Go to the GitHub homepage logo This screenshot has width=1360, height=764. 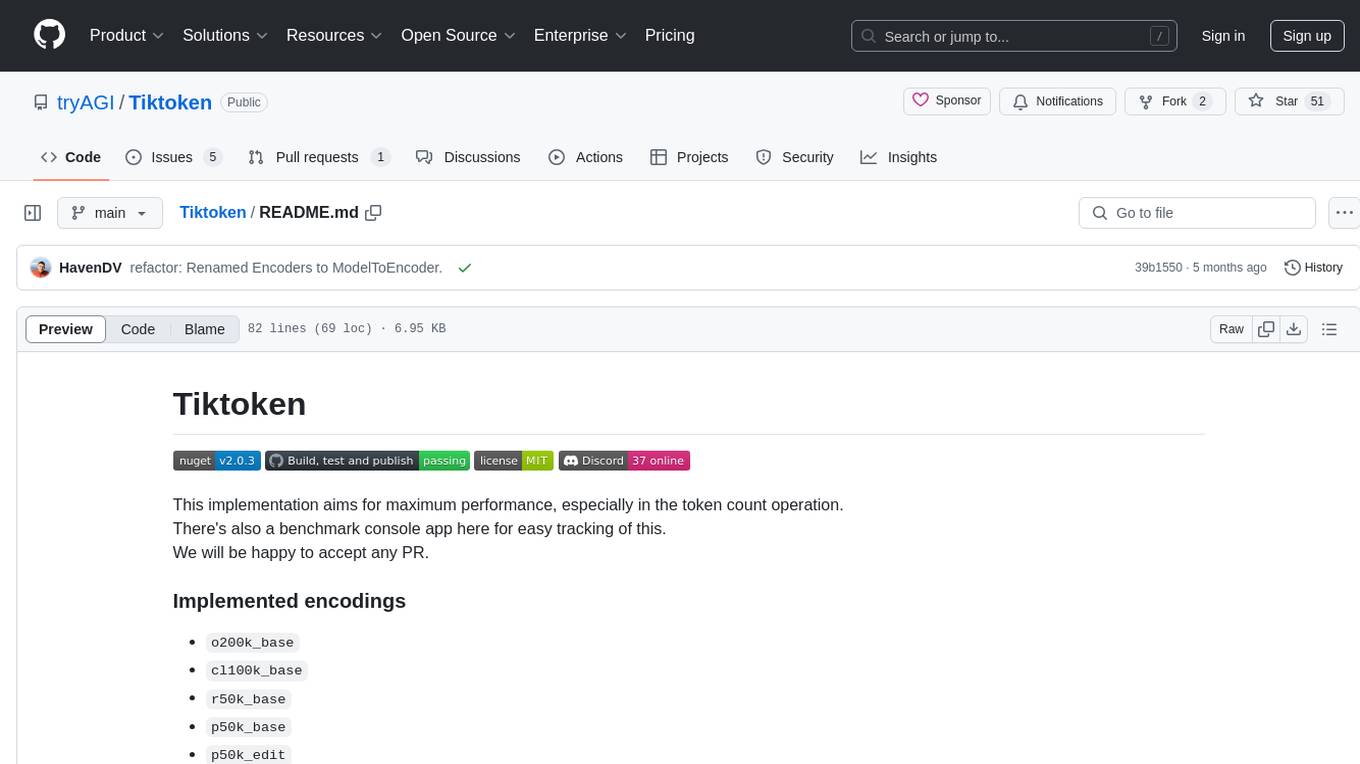tap(49, 35)
